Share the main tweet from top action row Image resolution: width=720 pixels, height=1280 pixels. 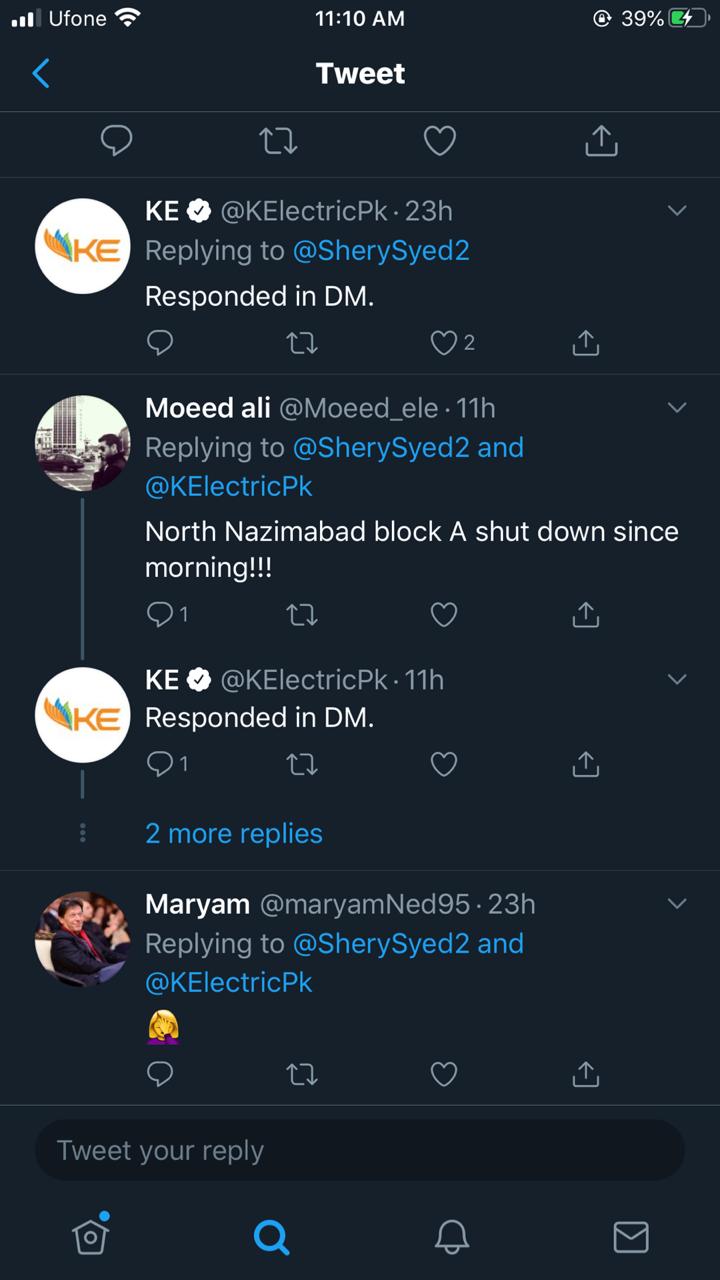point(601,141)
